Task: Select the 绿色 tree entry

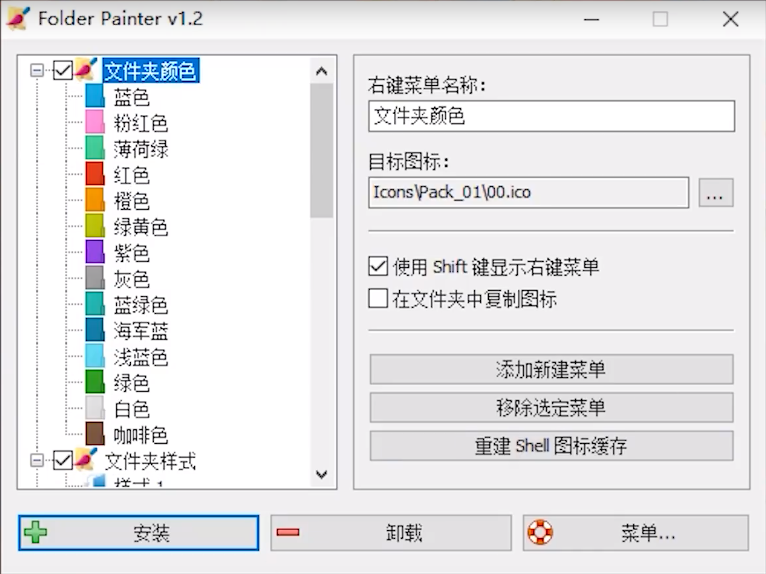Action: click(x=131, y=383)
